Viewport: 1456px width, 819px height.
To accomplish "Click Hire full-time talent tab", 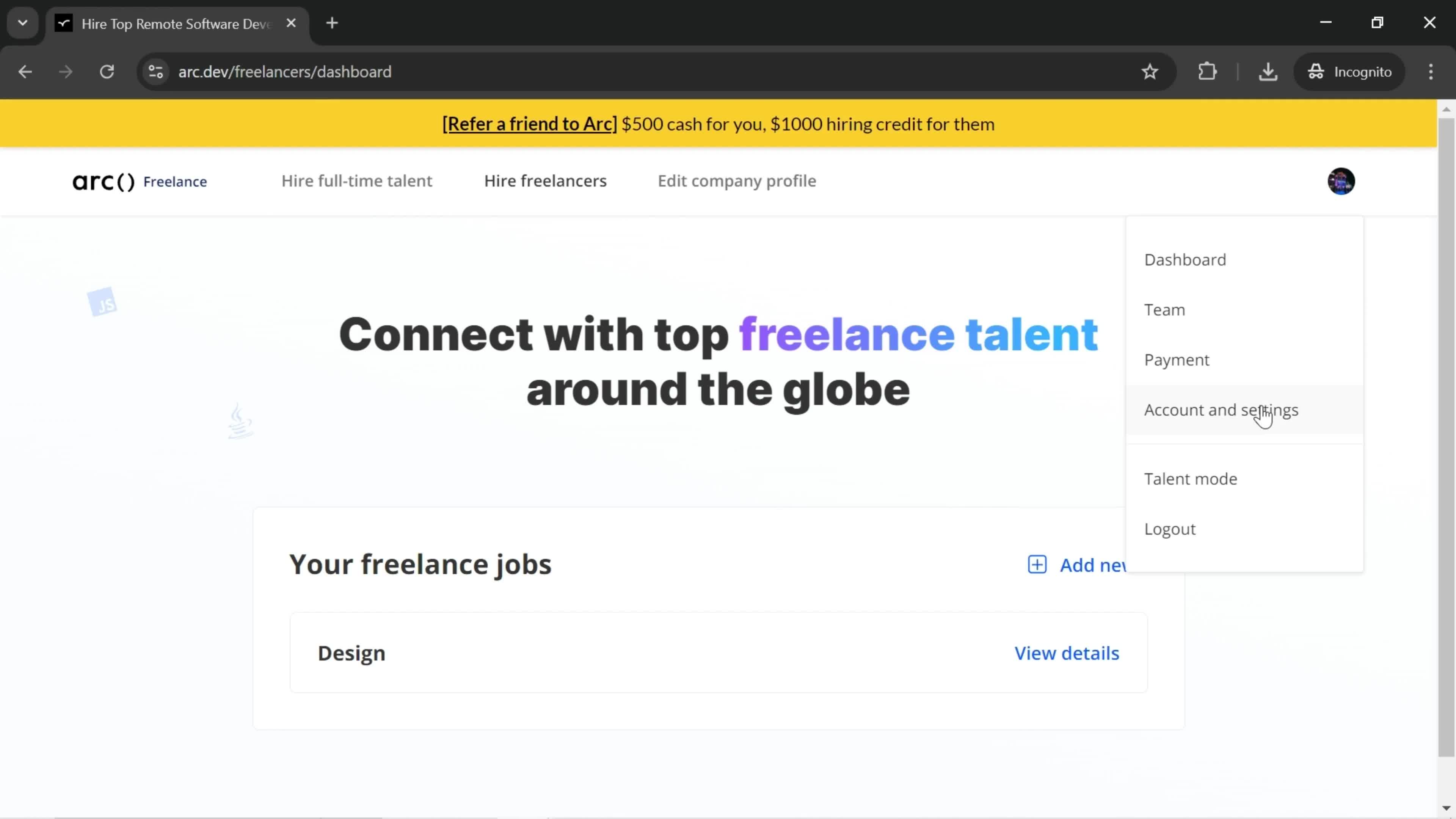I will point(357,180).
